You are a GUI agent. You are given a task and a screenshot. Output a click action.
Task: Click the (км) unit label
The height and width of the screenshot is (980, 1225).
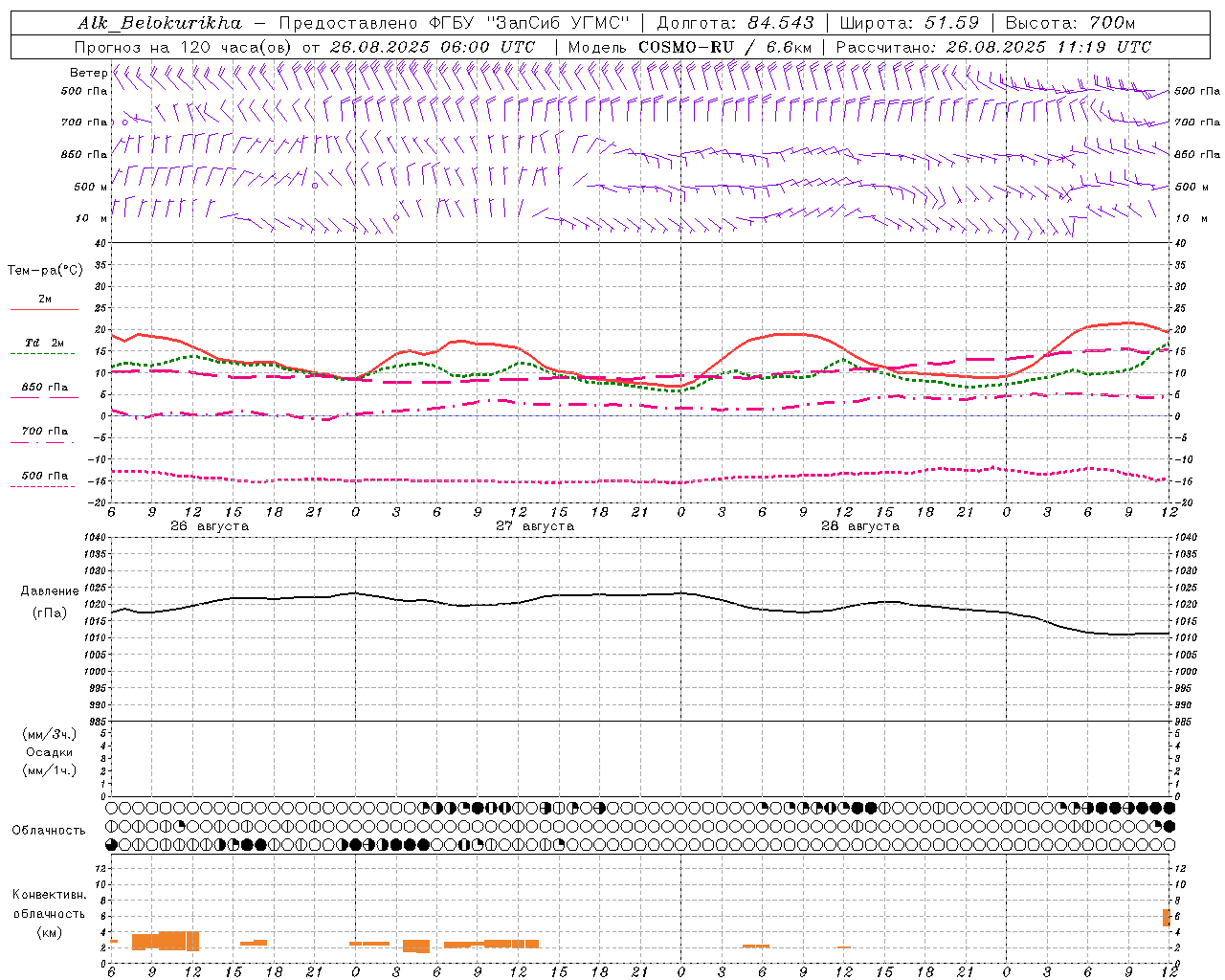(50, 932)
